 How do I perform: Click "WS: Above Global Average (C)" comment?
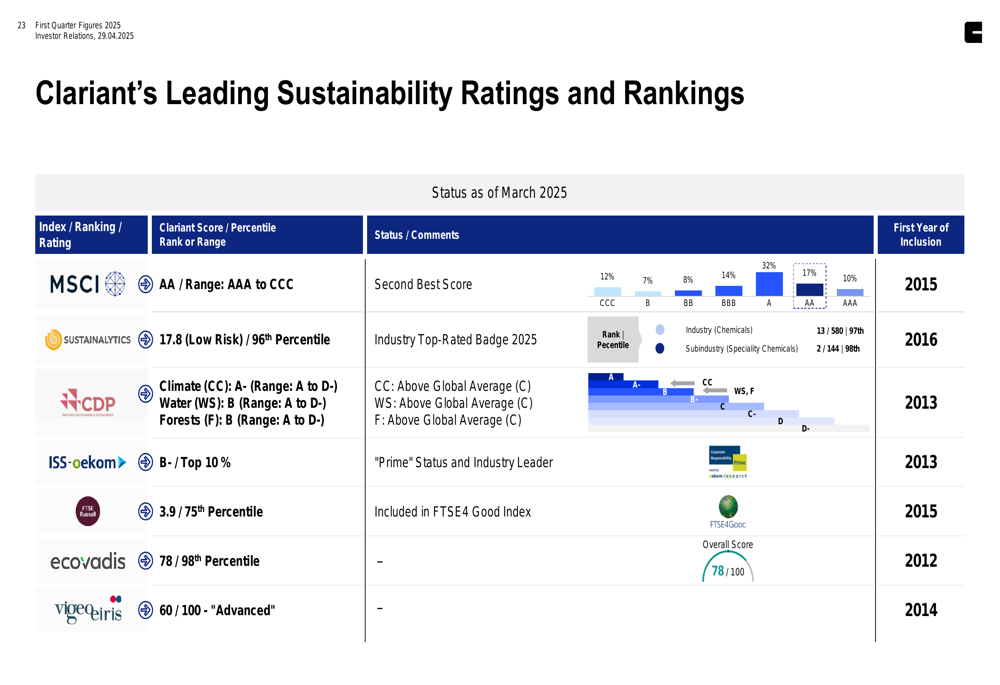point(453,403)
